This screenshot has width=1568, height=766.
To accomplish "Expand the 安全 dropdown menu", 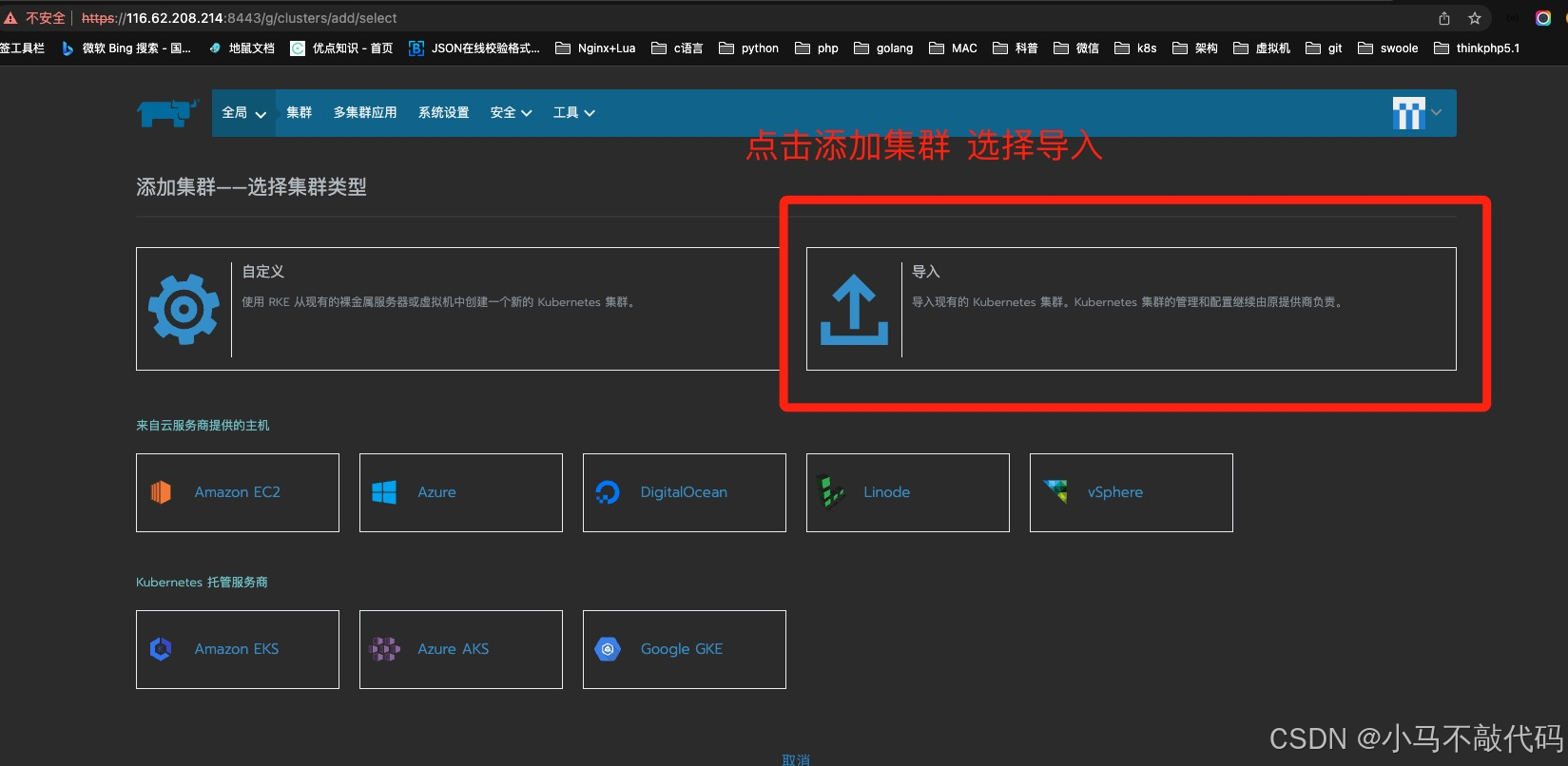I will [511, 113].
